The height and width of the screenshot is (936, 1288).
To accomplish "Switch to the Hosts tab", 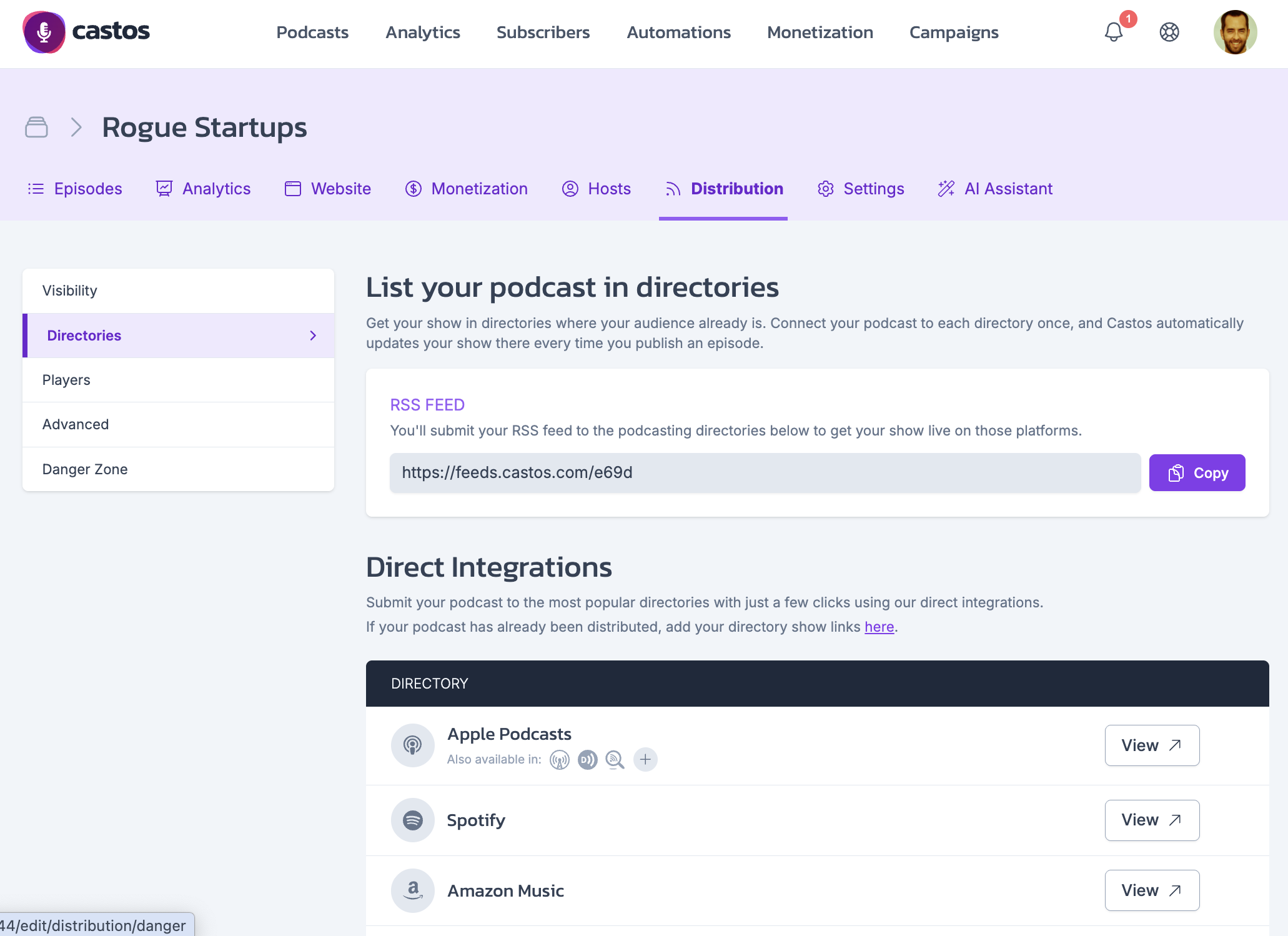I will coord(596,189).
